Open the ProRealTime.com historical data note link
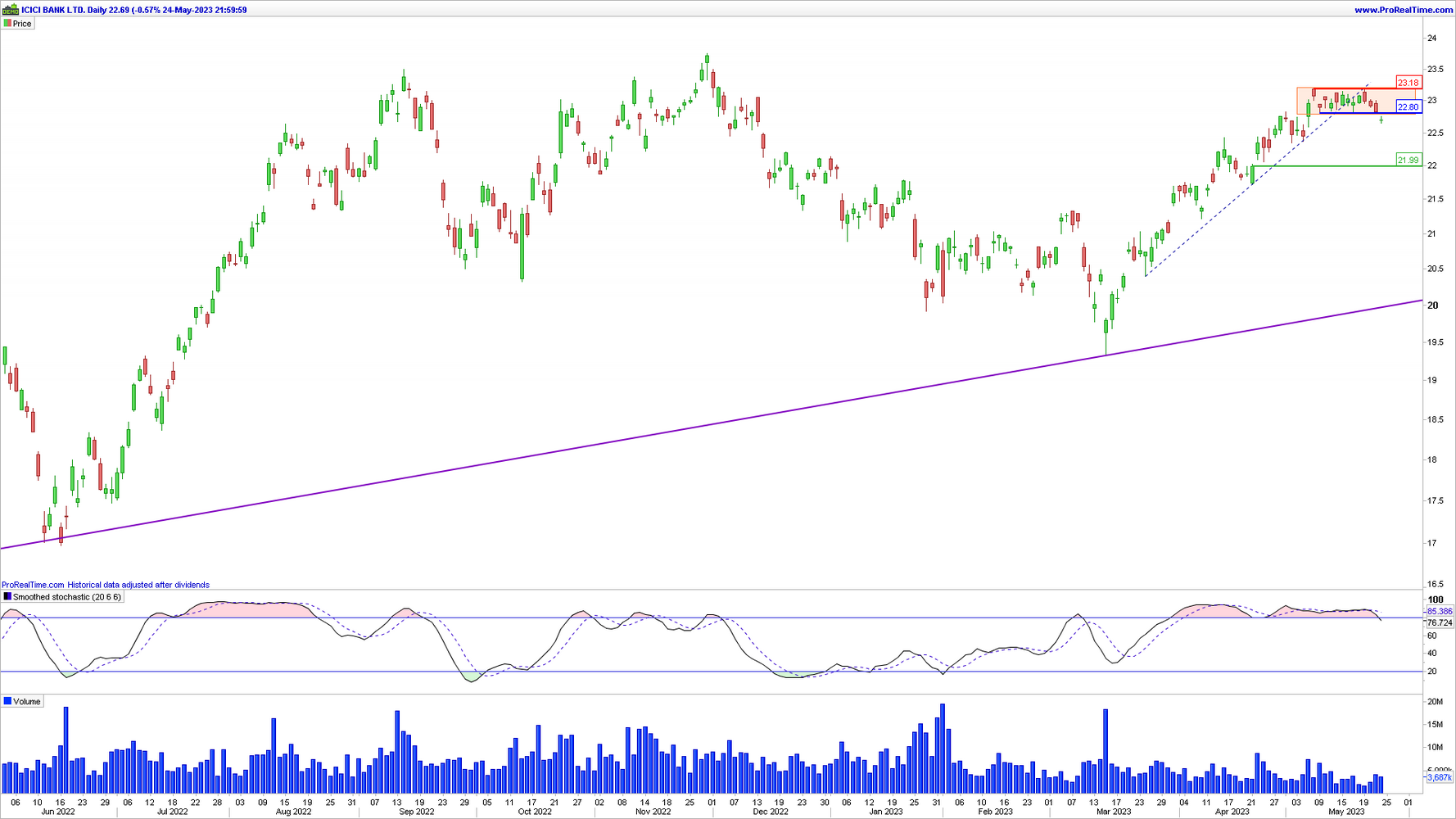Viewport: 1456px width, 819px height. coord(106,585)
